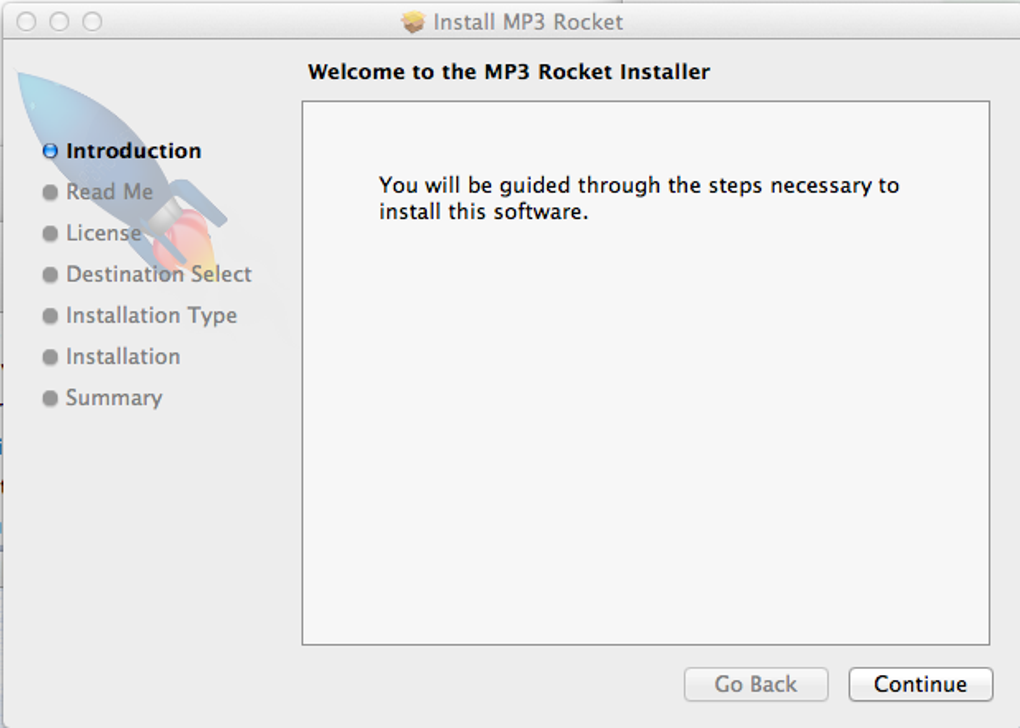1020x728 pixels.
Task: Click the installer guidance message text
Action: click(x=638, y=198)
